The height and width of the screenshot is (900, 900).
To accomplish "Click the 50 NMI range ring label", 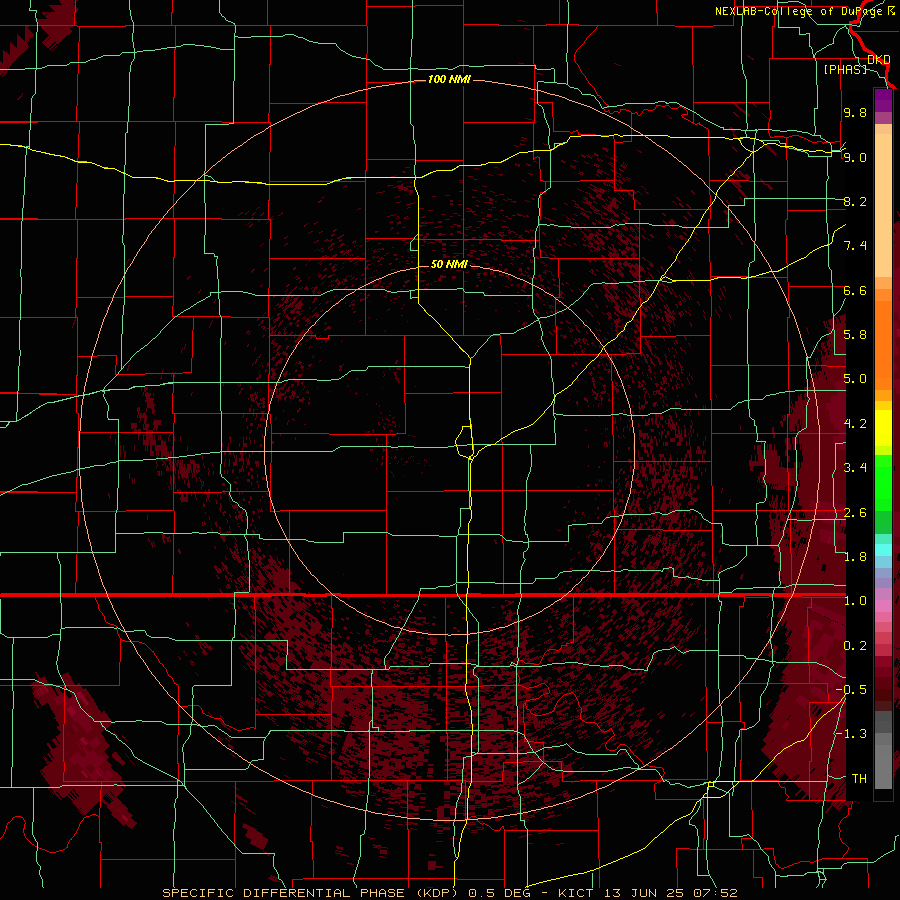I will coord(449,264).
